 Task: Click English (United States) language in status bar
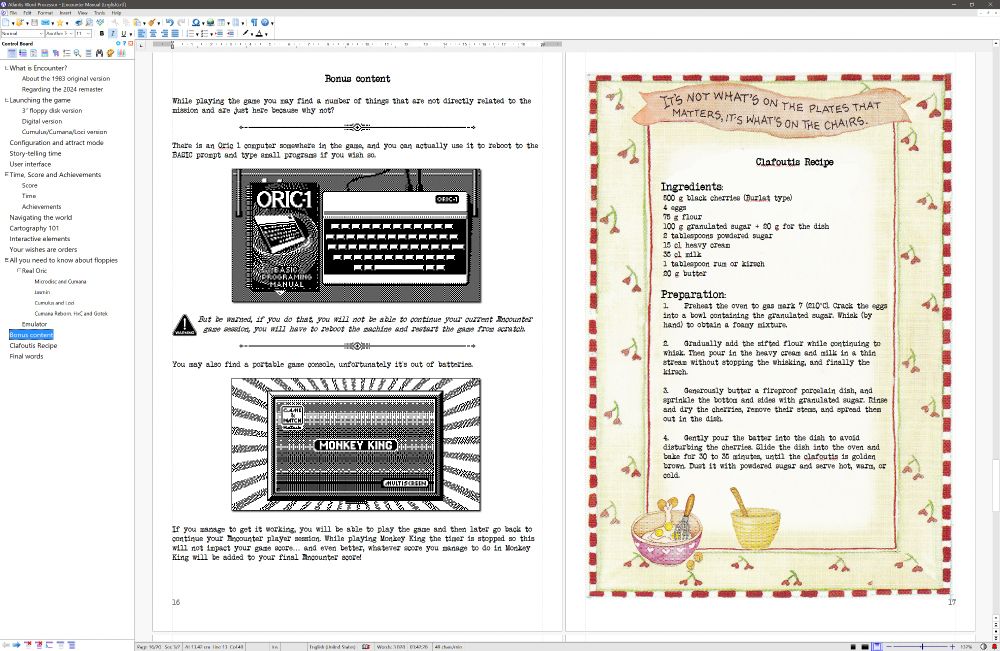pos(332,647)
